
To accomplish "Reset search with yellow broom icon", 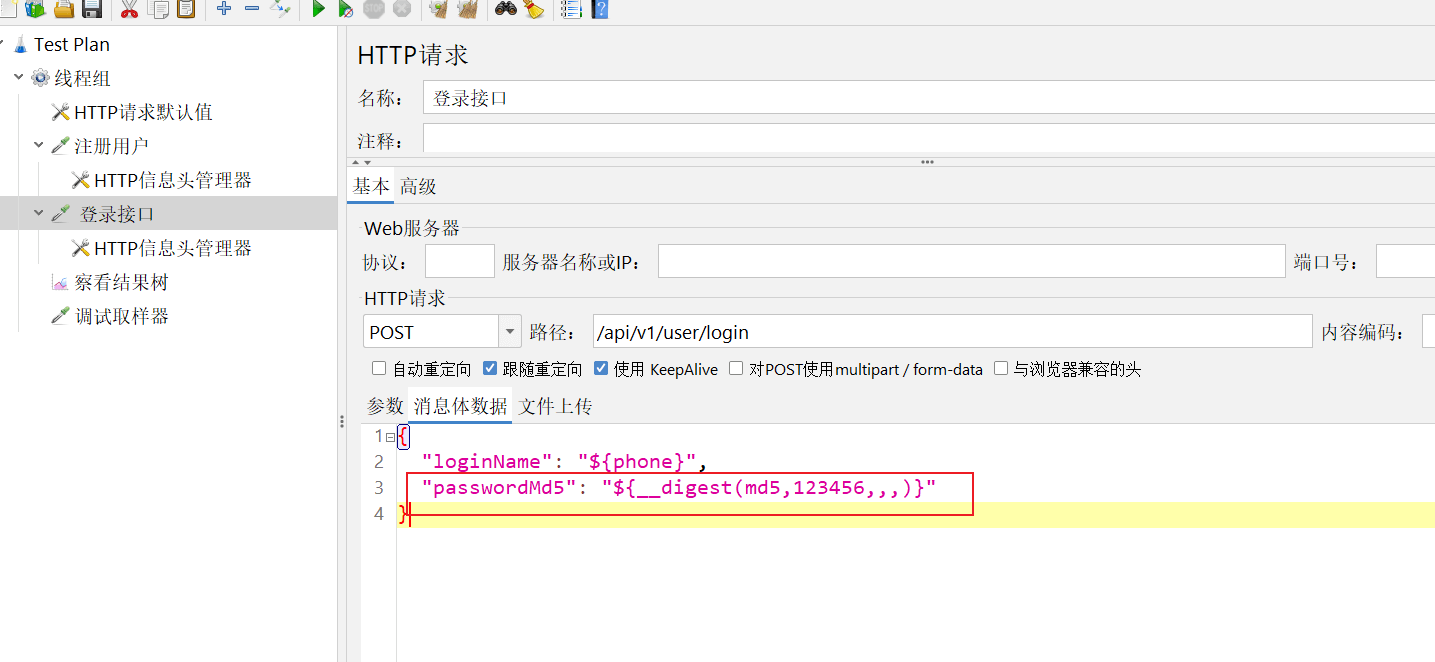I will (x=533, y=9).
